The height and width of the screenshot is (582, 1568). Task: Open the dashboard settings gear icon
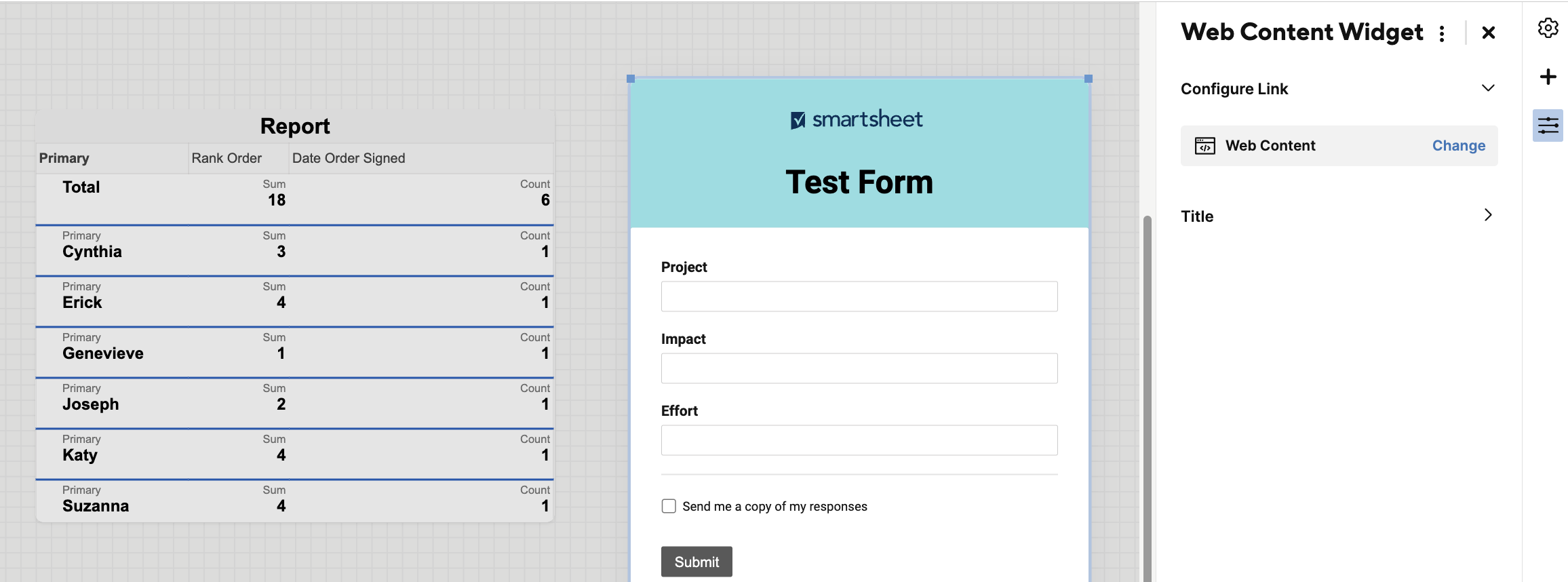1548,28
